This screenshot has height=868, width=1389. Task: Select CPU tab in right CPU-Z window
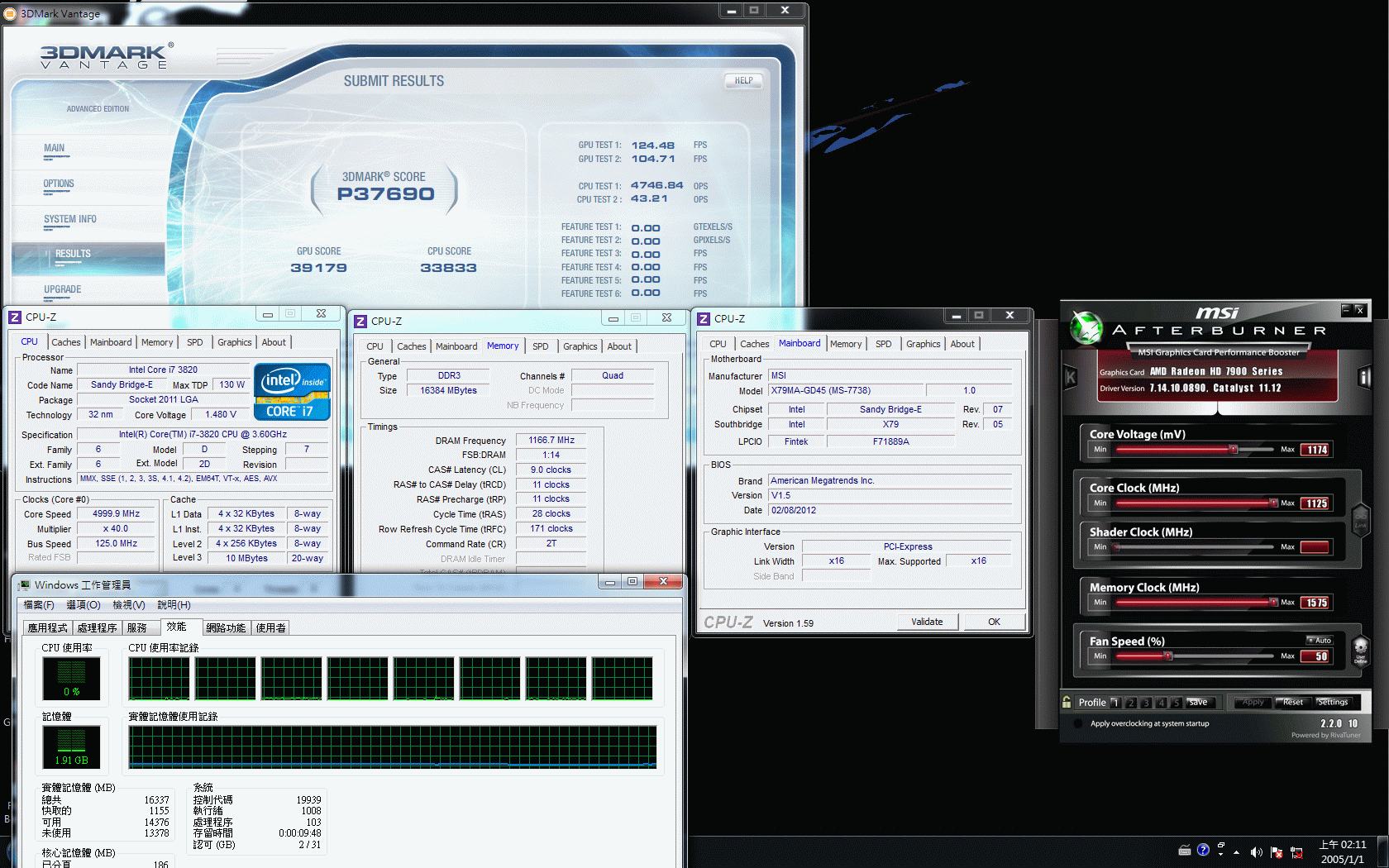(x=718, y=344)
